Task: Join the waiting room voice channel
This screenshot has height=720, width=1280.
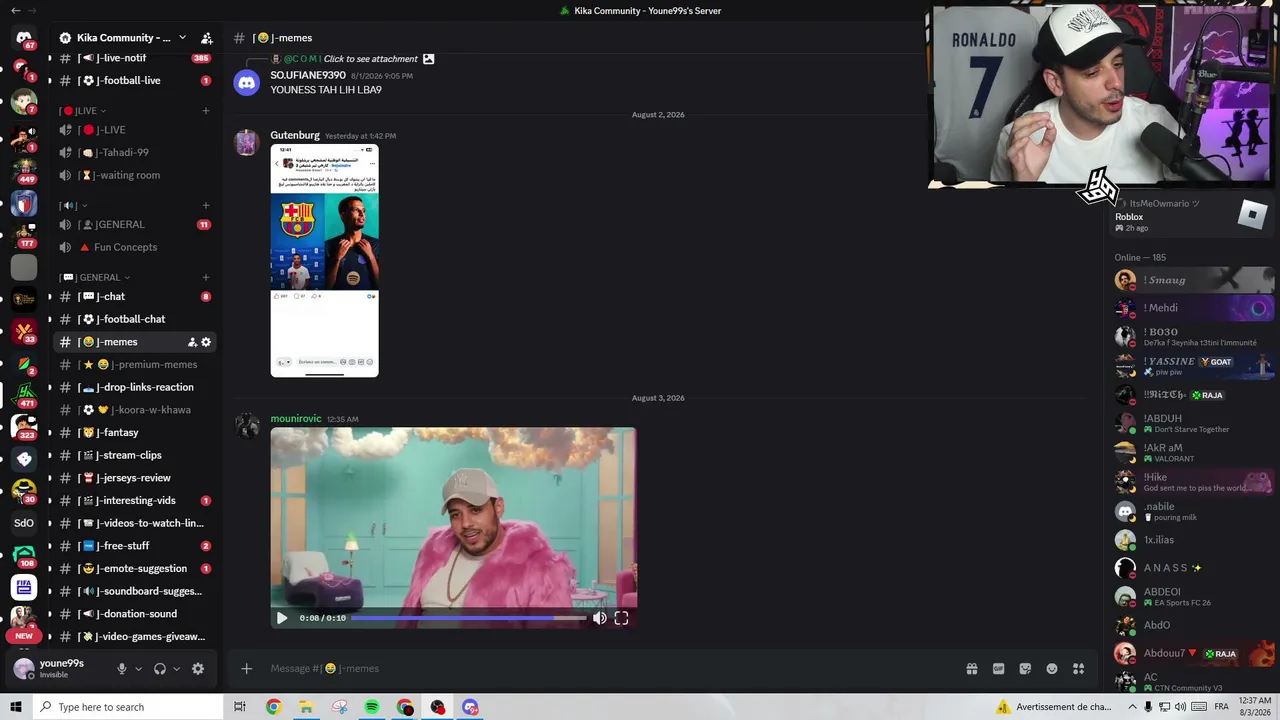Action: pyautogui.click(x=135, y=175)
